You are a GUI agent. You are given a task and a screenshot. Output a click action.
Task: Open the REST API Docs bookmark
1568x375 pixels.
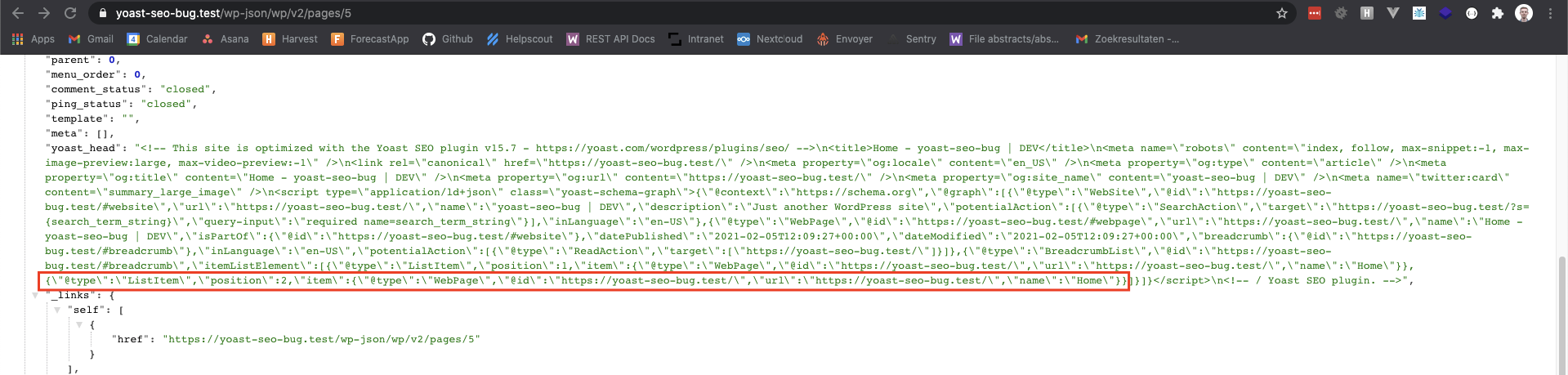(610, 39)
